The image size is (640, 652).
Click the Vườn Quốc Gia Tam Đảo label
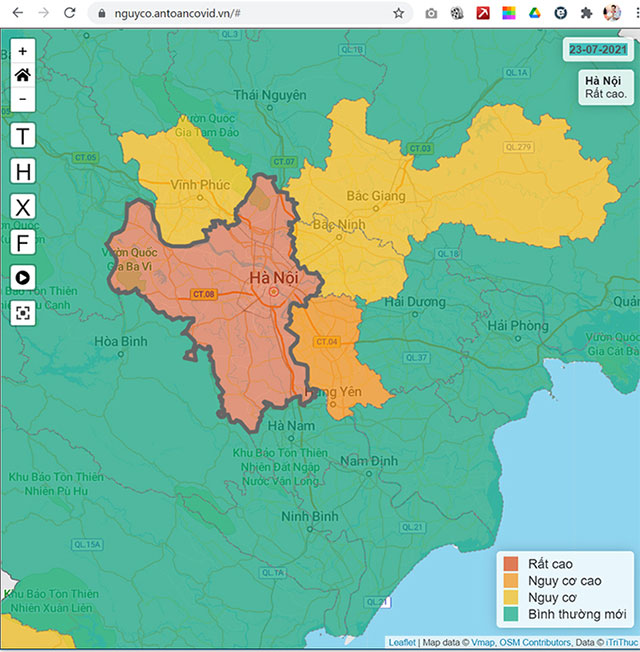pyautogui.click(x=207, y=126)
